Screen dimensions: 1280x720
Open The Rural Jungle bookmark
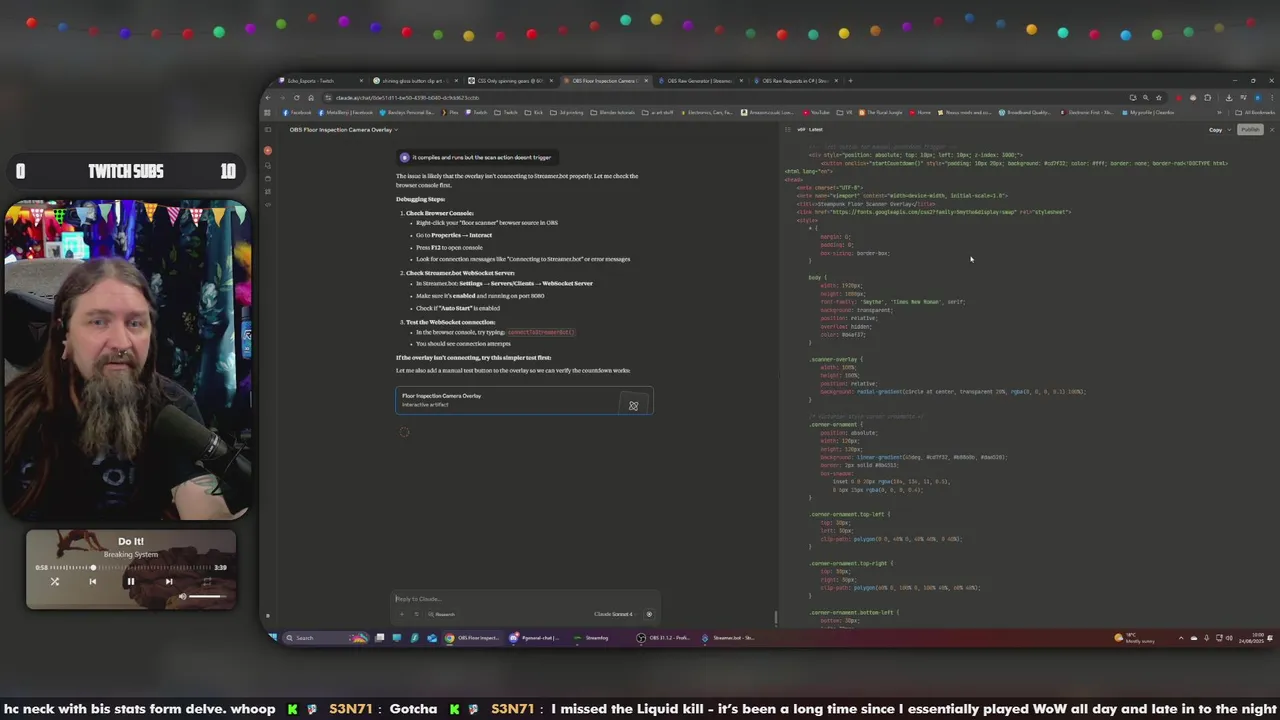click(881, 112)
